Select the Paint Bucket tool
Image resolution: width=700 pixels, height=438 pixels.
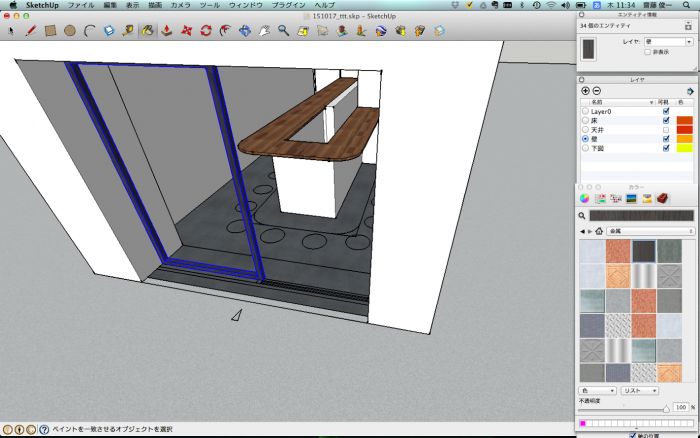click(x=147, y=31)
